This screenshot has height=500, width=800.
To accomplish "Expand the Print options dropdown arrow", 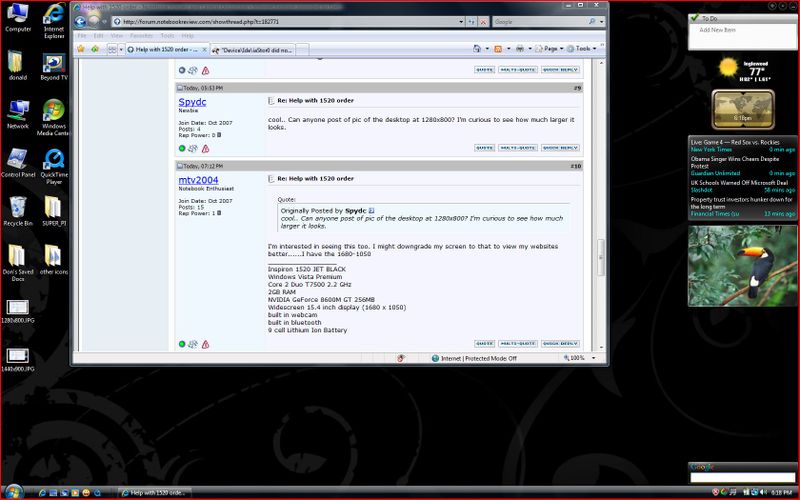I will pos(530,48).
